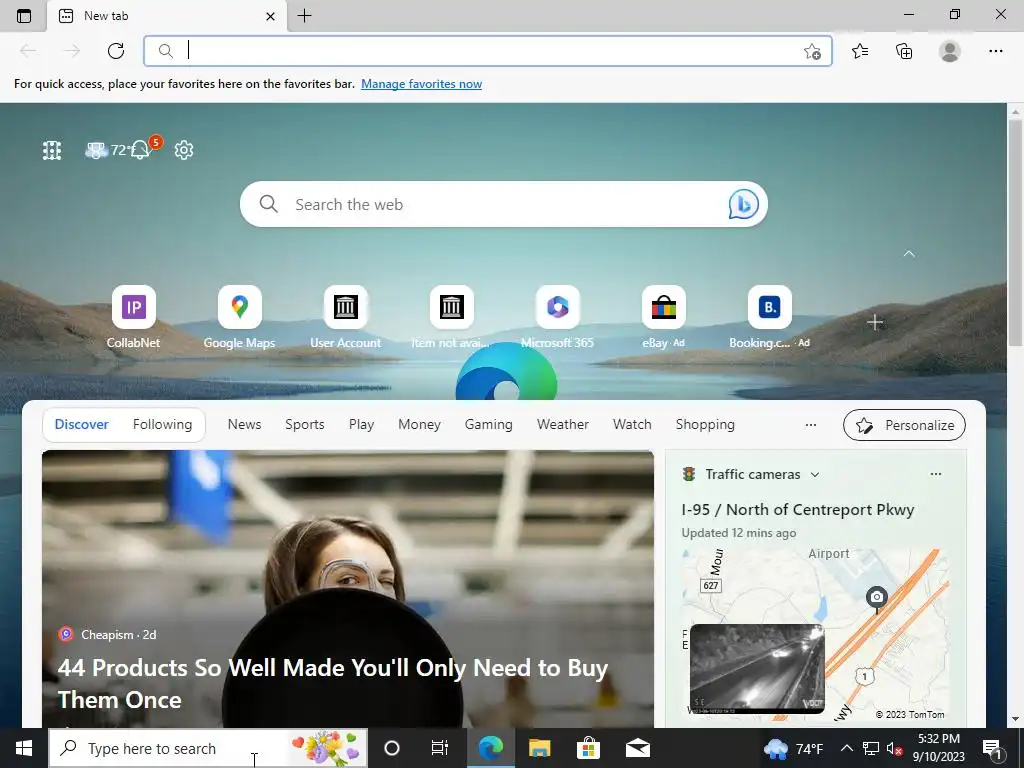This screenshot has width=1024, height=768.
Task: Open the Money feed tab
Action: [419, 424]
